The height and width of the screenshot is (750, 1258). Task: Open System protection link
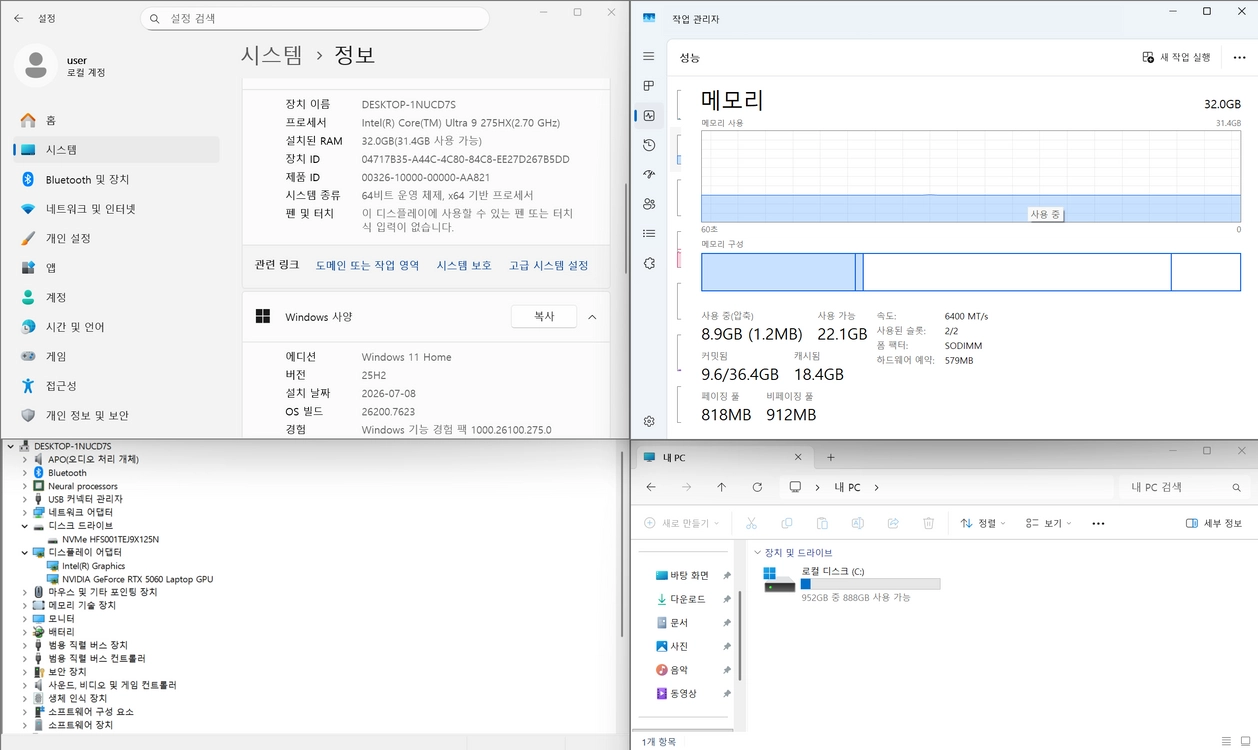coord(464,265)
